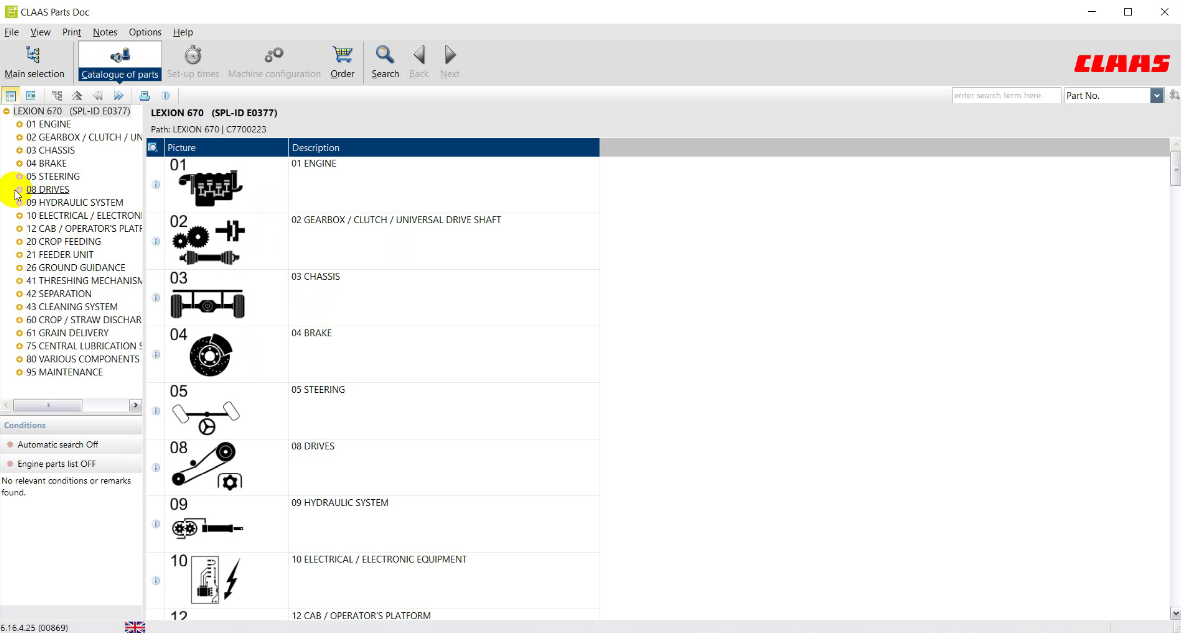Viewport: 1181px width, 633px height.
Task: Open the Print menu
Action: pos(72,32)
